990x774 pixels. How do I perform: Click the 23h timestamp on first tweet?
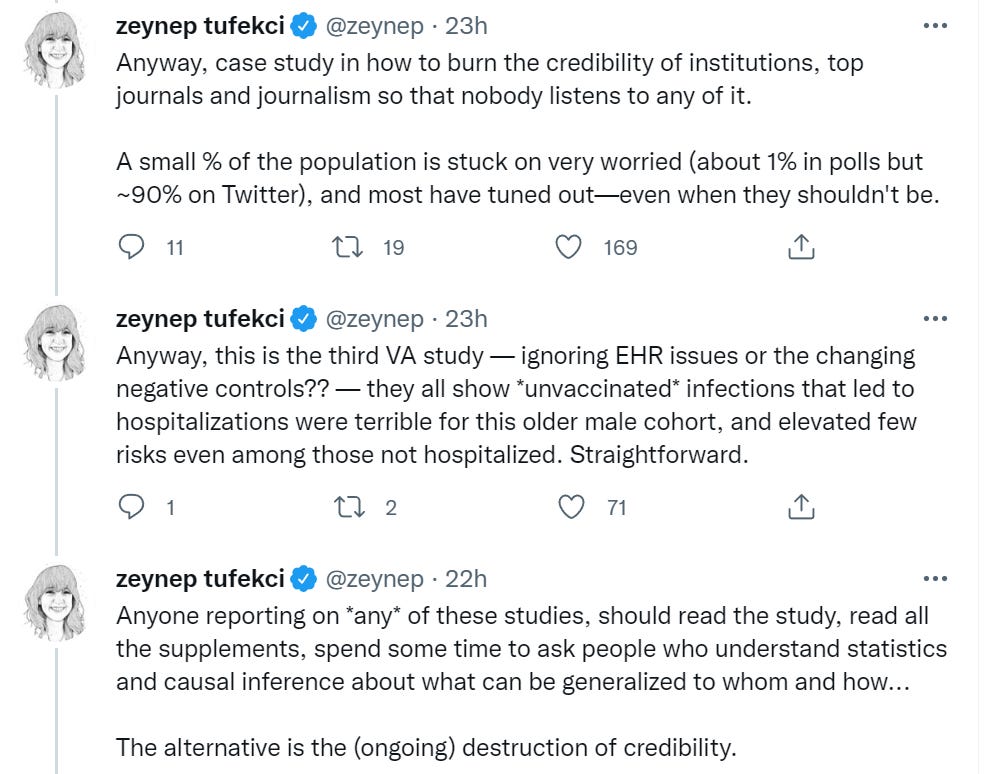[466, 26]
